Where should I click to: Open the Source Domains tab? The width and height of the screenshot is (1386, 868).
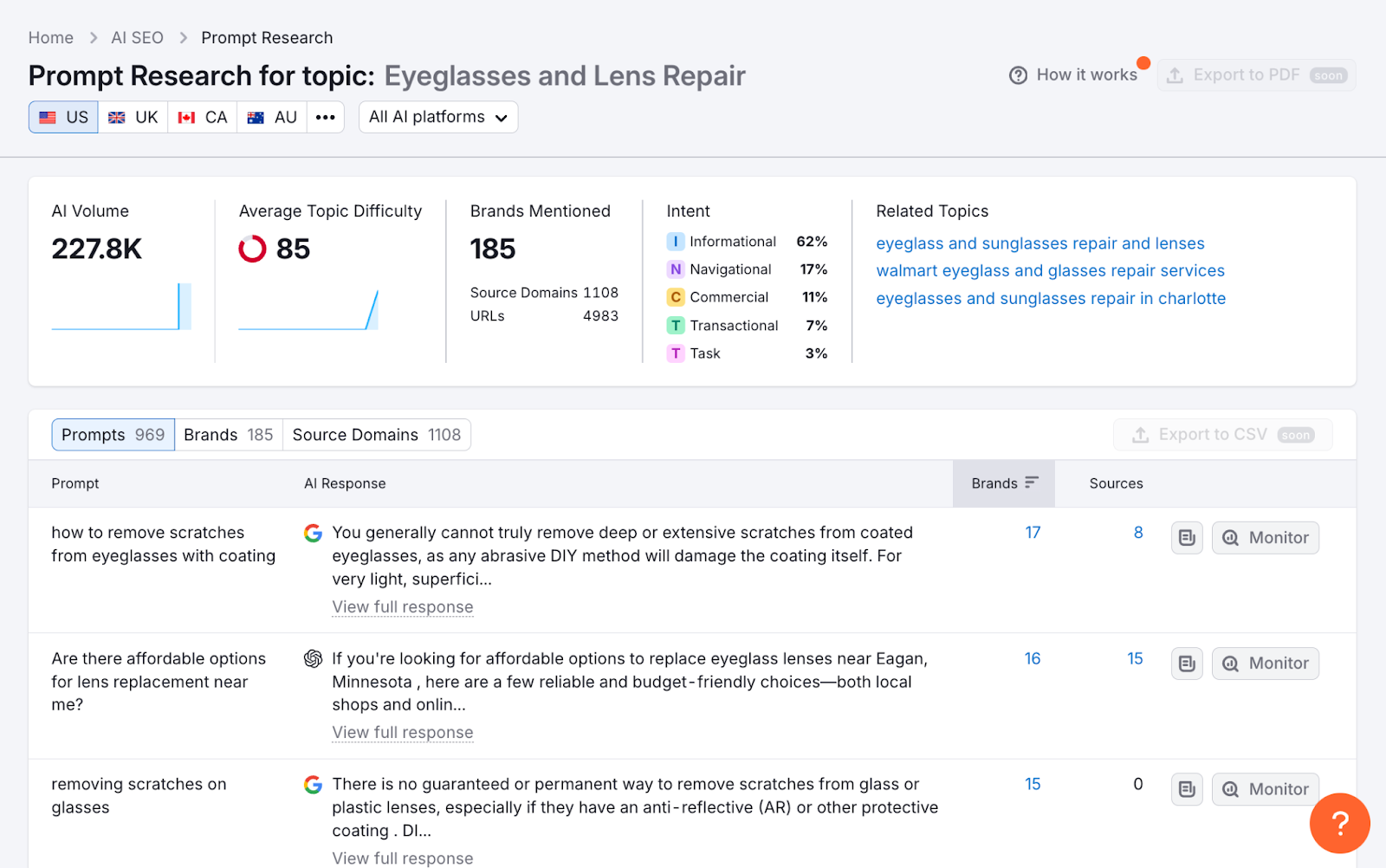[376, 434]
